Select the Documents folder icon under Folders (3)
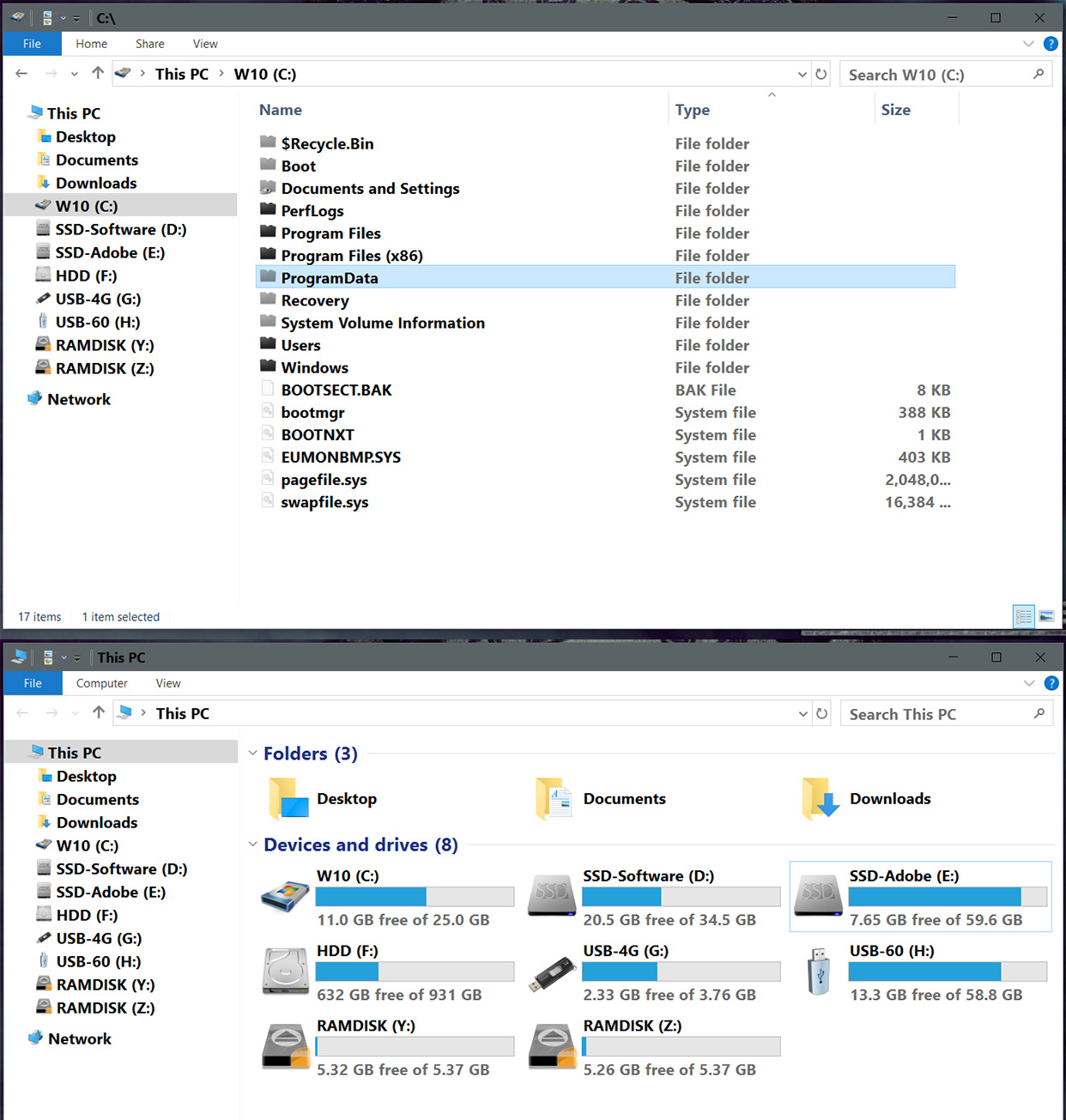The image size is (1066, 1120). tap(554, 799)
